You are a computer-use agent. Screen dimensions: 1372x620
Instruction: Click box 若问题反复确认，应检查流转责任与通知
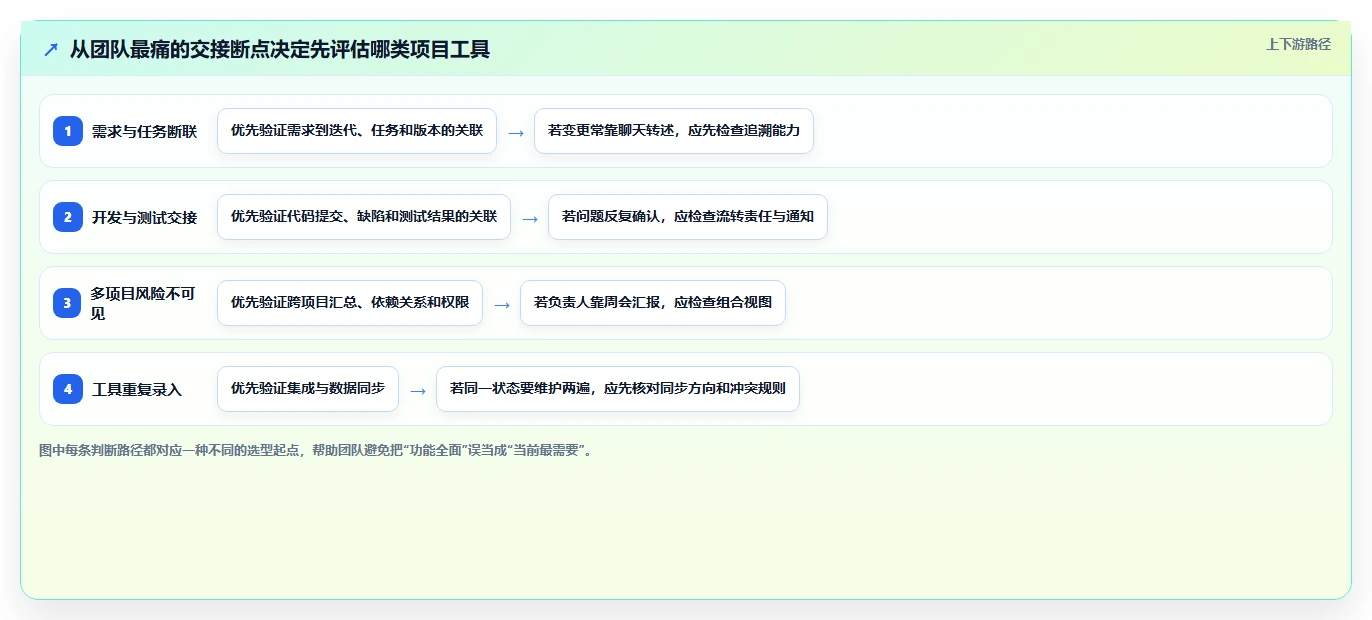click(x=688, y=217)
